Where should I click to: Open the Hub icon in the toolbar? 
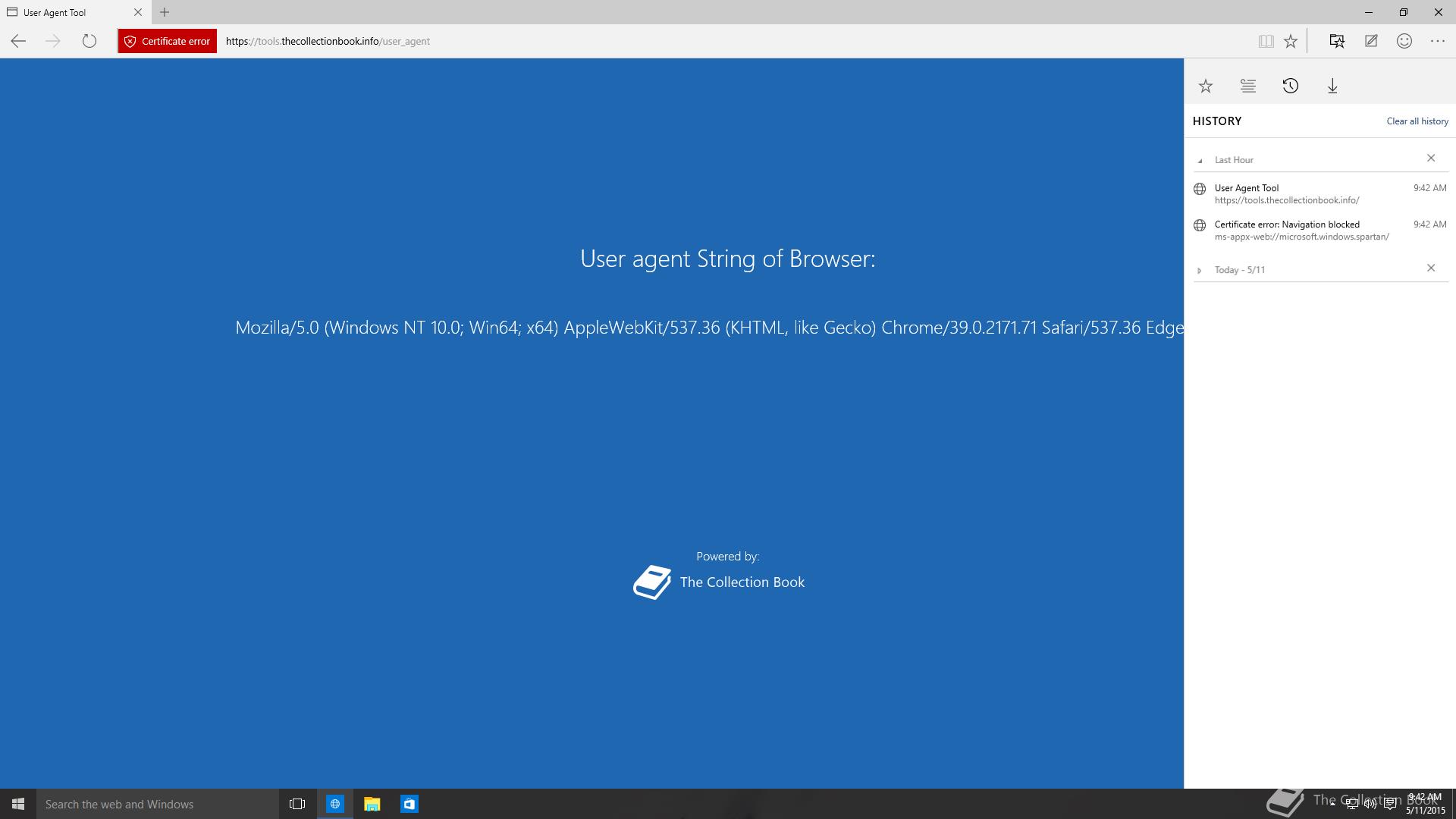point(1337,41)
